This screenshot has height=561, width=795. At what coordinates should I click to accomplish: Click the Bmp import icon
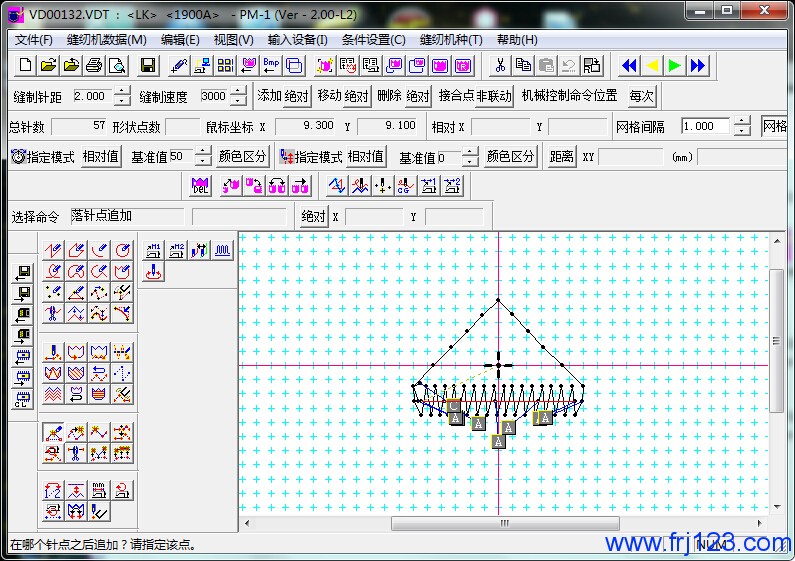(271, 66)
